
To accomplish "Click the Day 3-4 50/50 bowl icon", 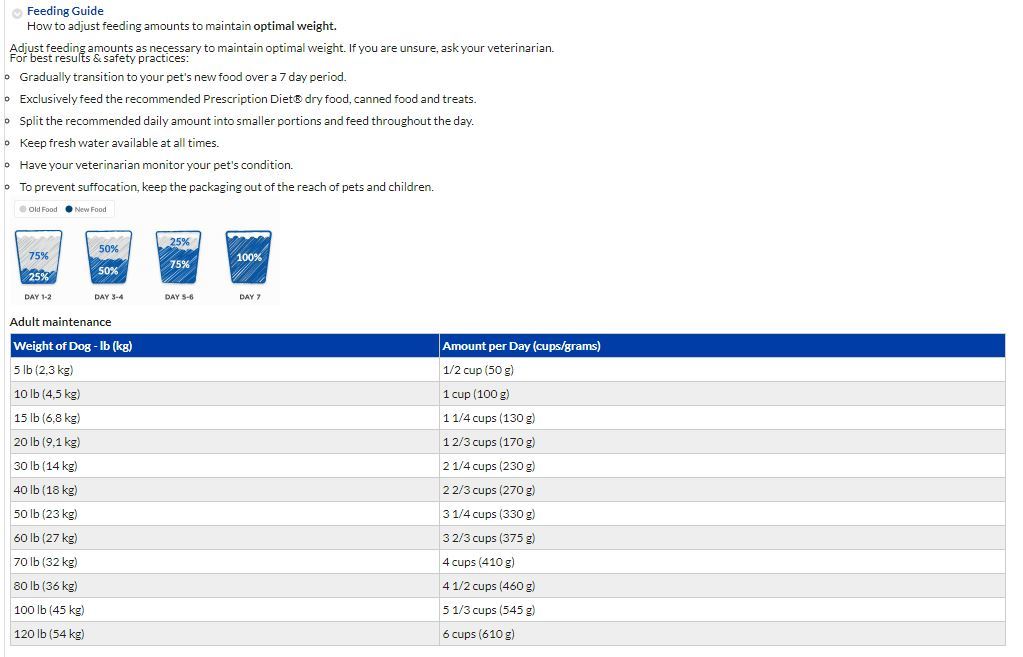I will click(108, 258).
